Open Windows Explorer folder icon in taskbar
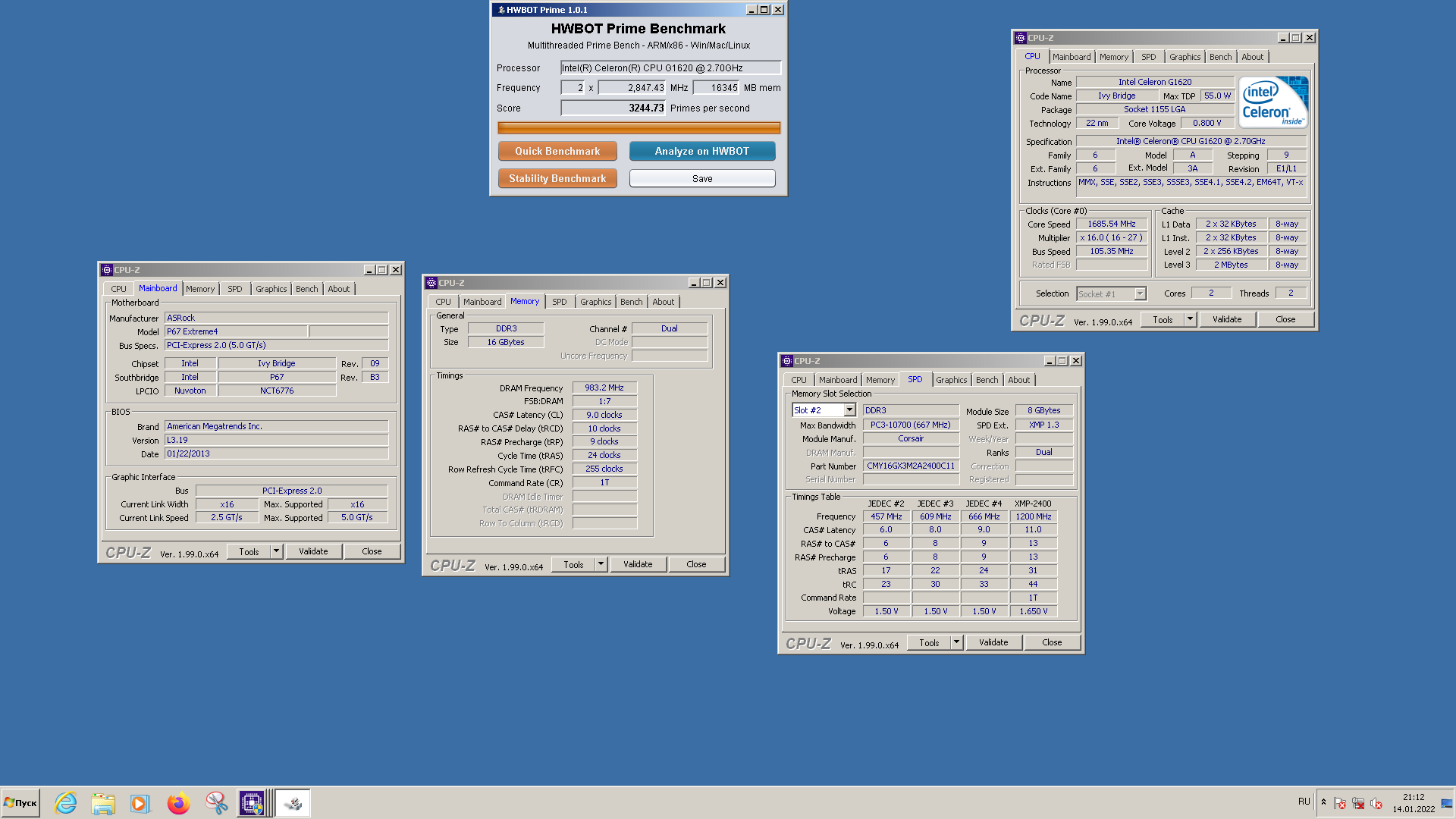Image resolution: width=1456 pixels, height=819 pixels. tap(103, 803)
